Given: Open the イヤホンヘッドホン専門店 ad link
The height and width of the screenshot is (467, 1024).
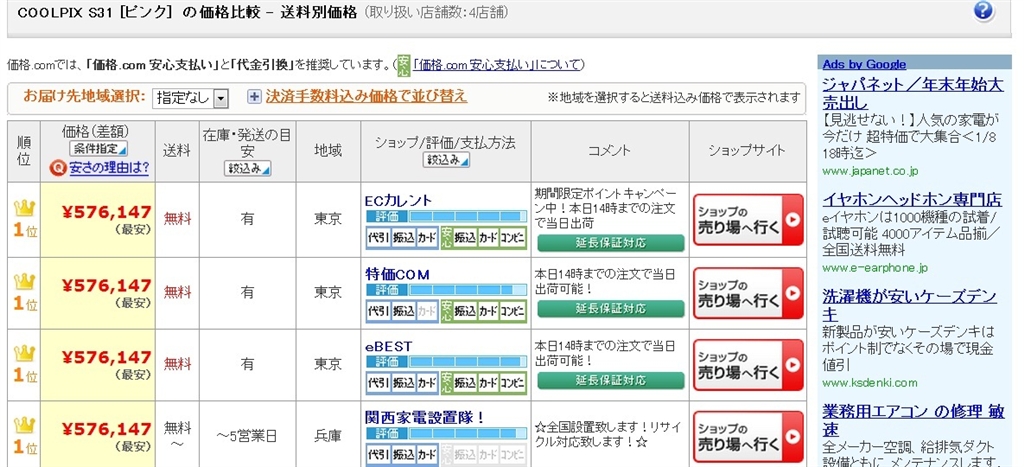Looking at the screenshot, I should point(912,199).
